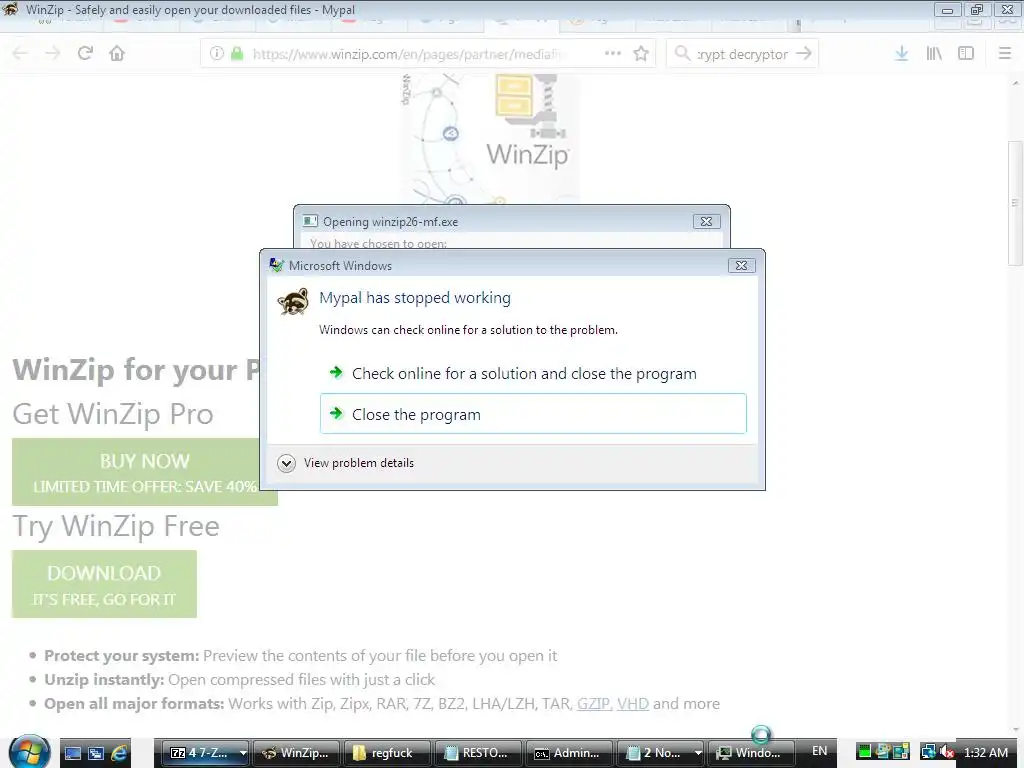Go forward using browser forward arrow
Screen dimensions: 1024x768
[x=52, y=54]
